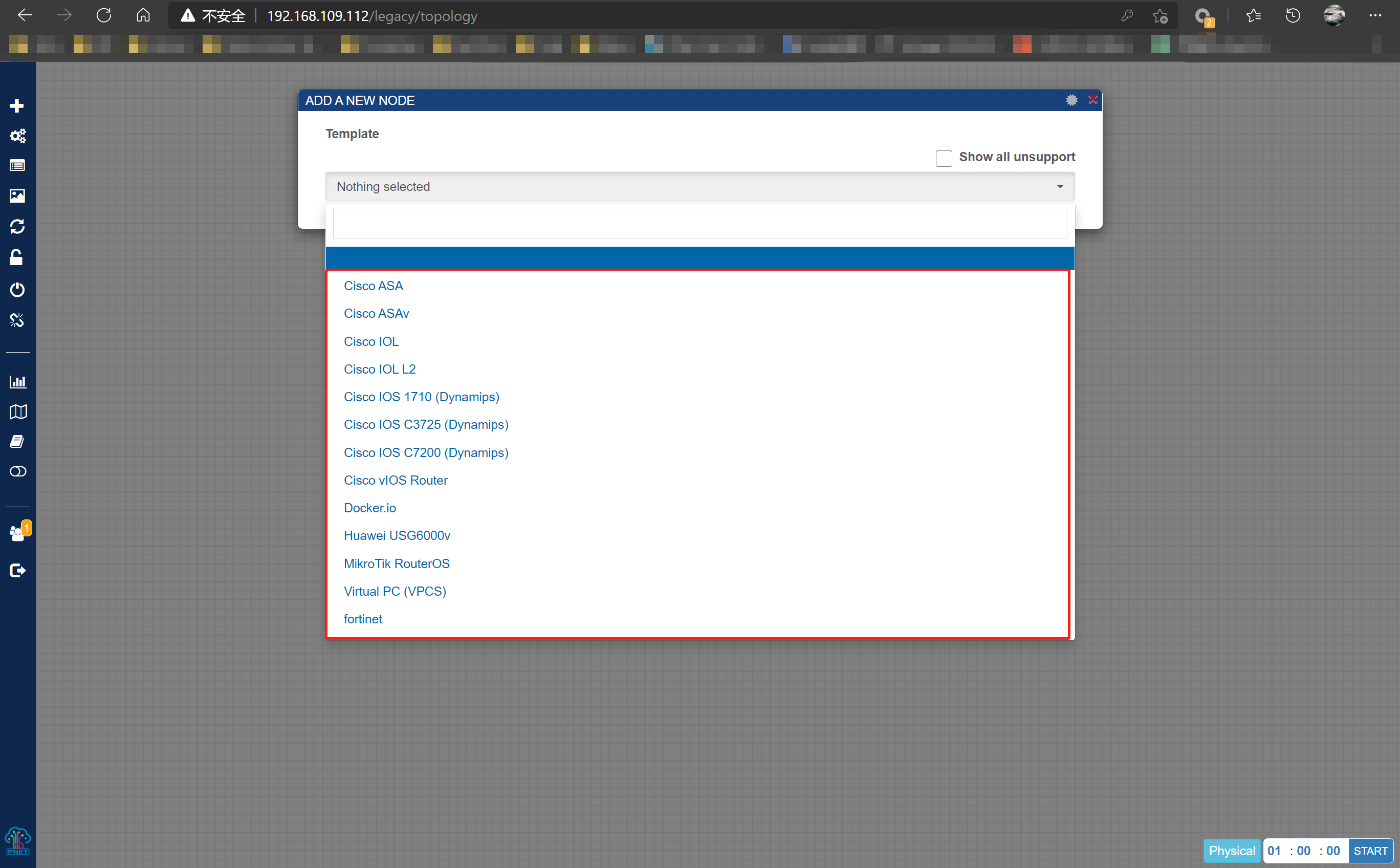The width and height of the screenshot is (1400, 868).
Task: Click the Refresh topology arrows icon
Action: point(17,226)
